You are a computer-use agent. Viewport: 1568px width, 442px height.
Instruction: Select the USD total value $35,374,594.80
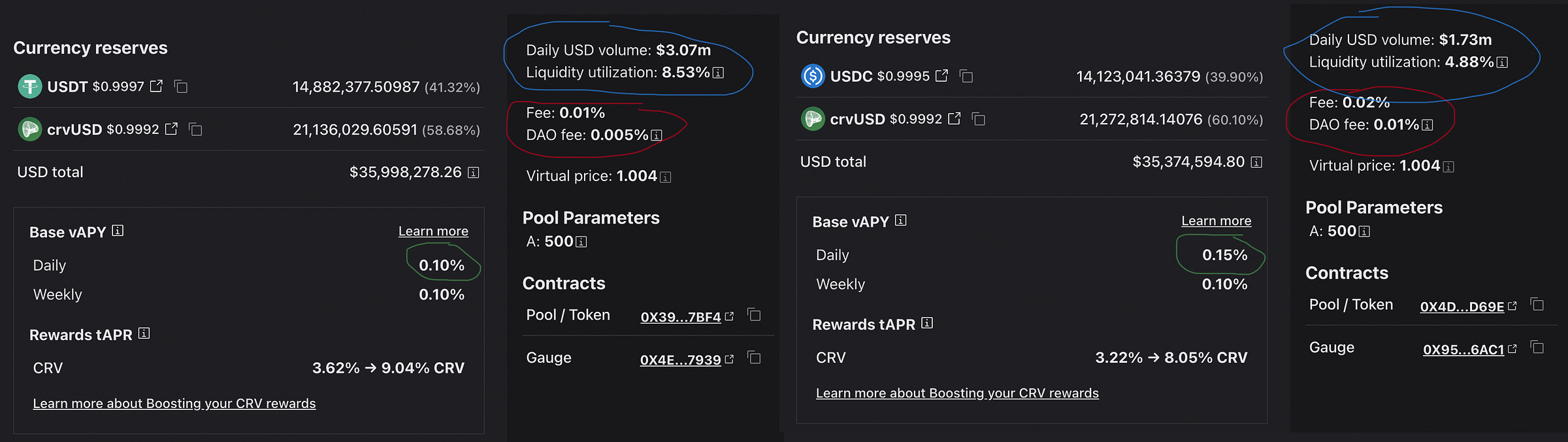point(1188,161)
